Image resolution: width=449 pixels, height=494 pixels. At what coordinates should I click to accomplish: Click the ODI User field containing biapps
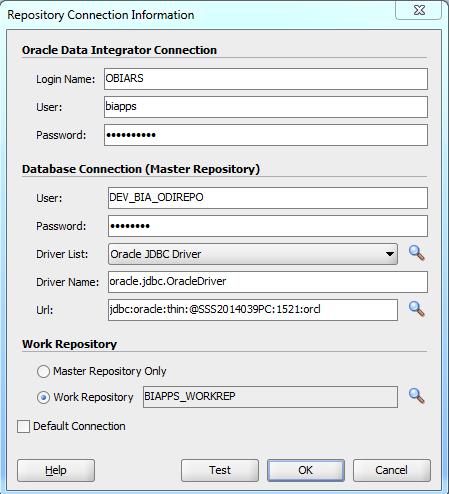coord(266,107)
